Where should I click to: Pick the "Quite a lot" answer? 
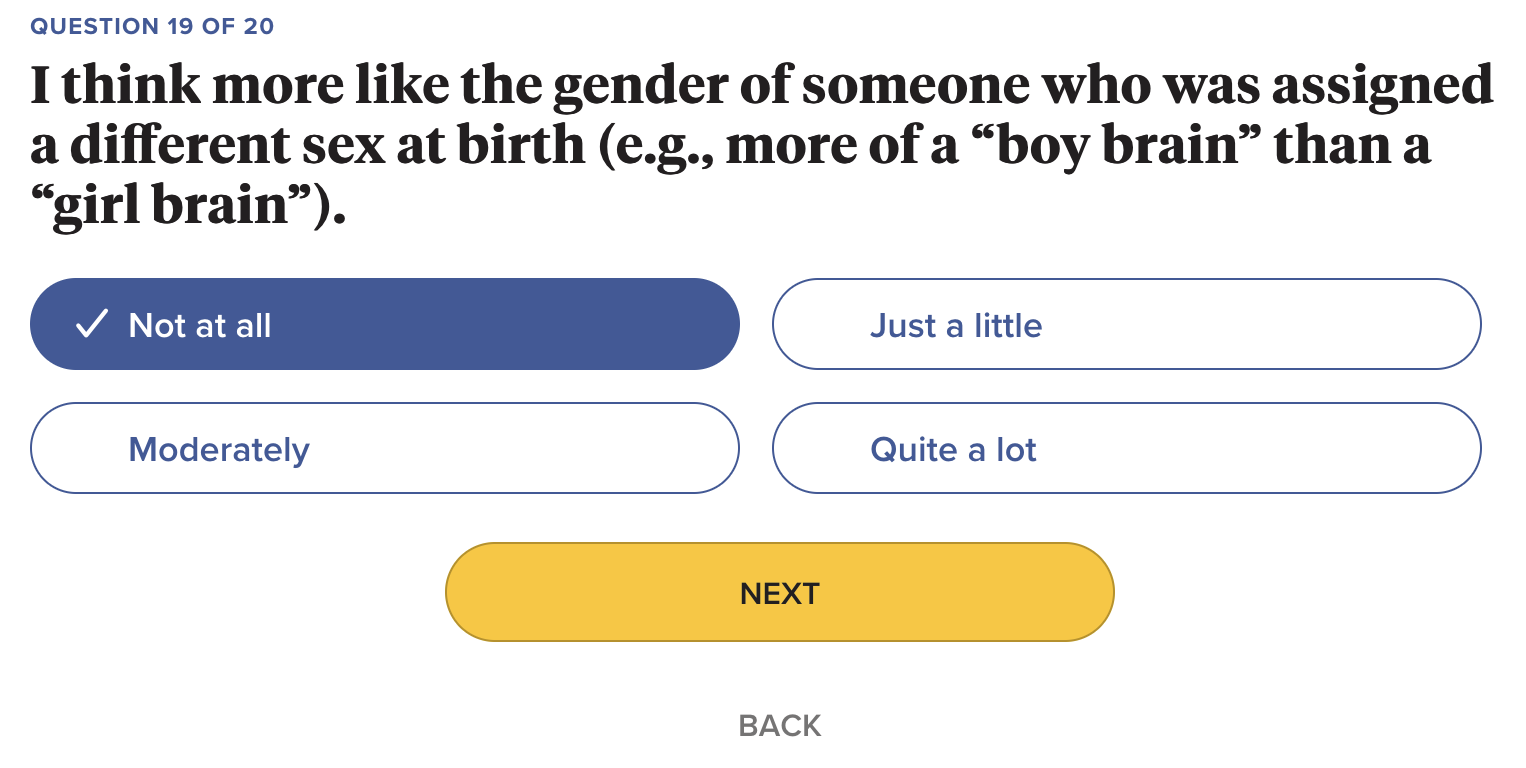(1126, 448)
